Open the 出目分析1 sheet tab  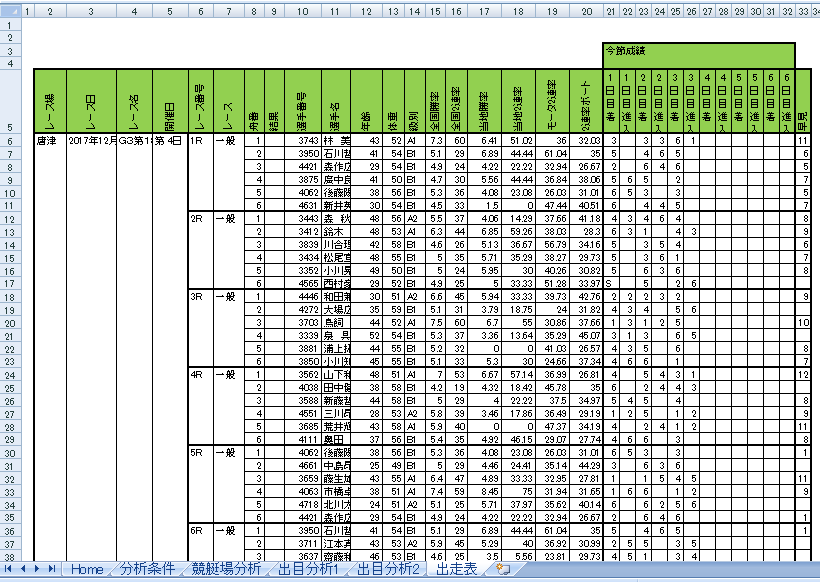(x=308, y=569)
